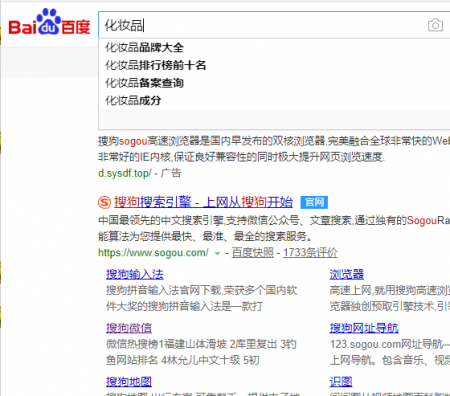Open the 搜狗地图 sublink
Viewport: 450px width, 396px height.
click(129, 382)
